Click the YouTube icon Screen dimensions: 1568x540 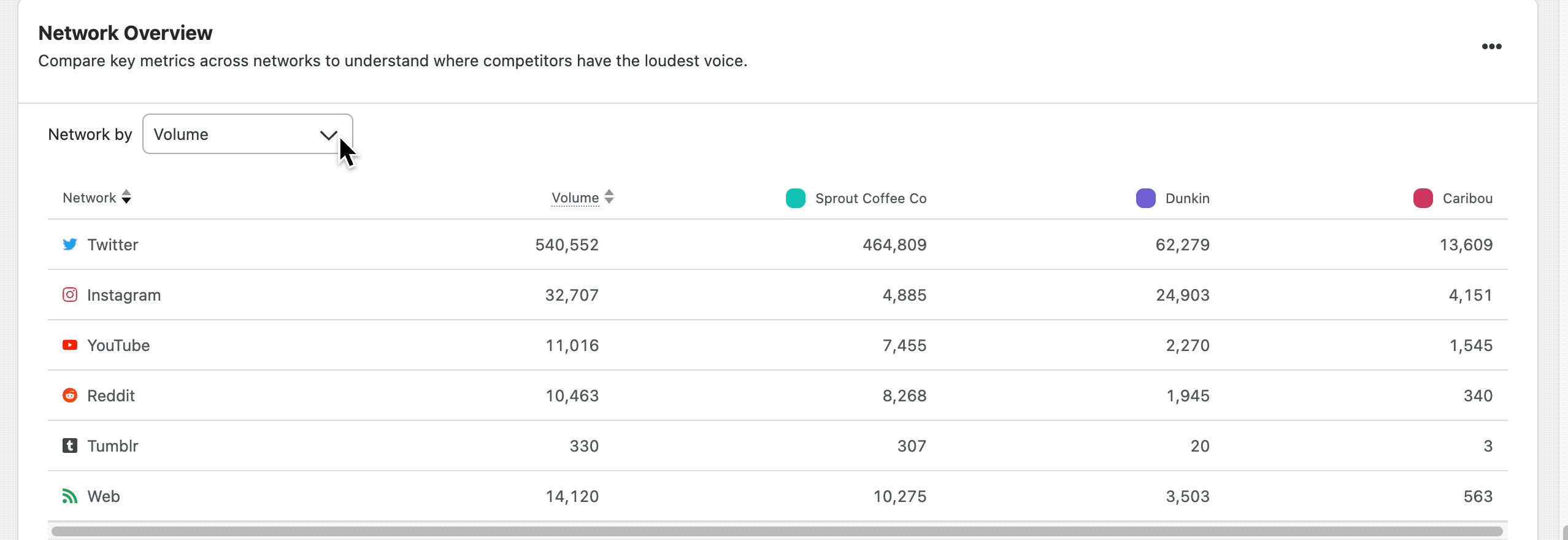point(70,345)
